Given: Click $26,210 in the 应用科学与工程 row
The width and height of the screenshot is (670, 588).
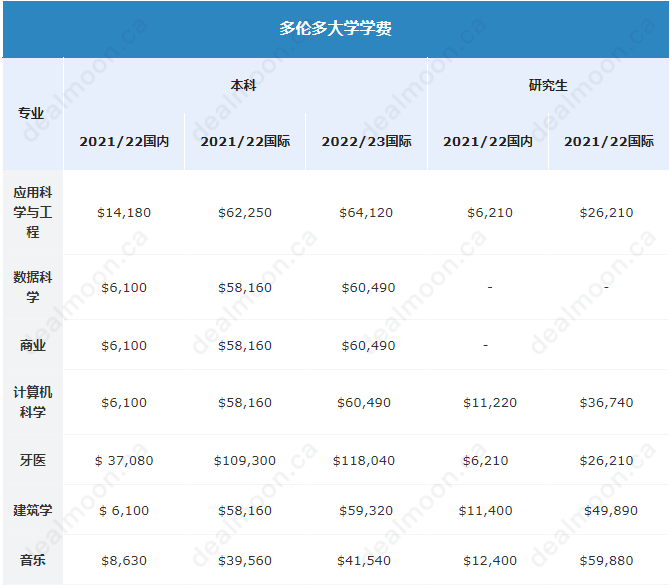Looking at the screenshot, I should coord(606,212).
